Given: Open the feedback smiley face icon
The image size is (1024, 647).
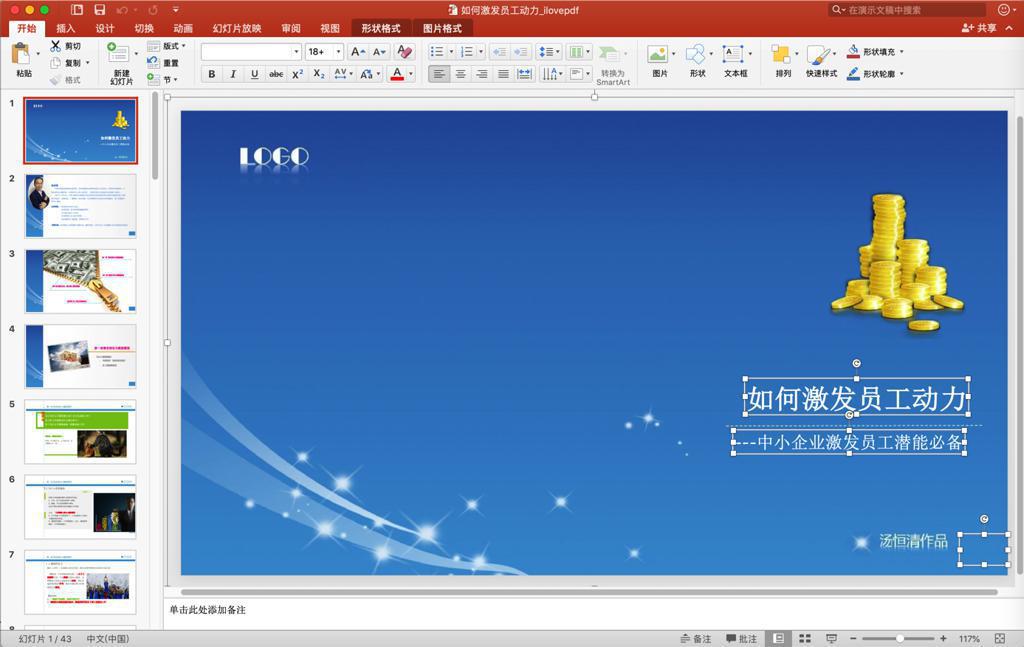Looking at the screenshot, I should pyautogui.click(x=1004, y=9).
